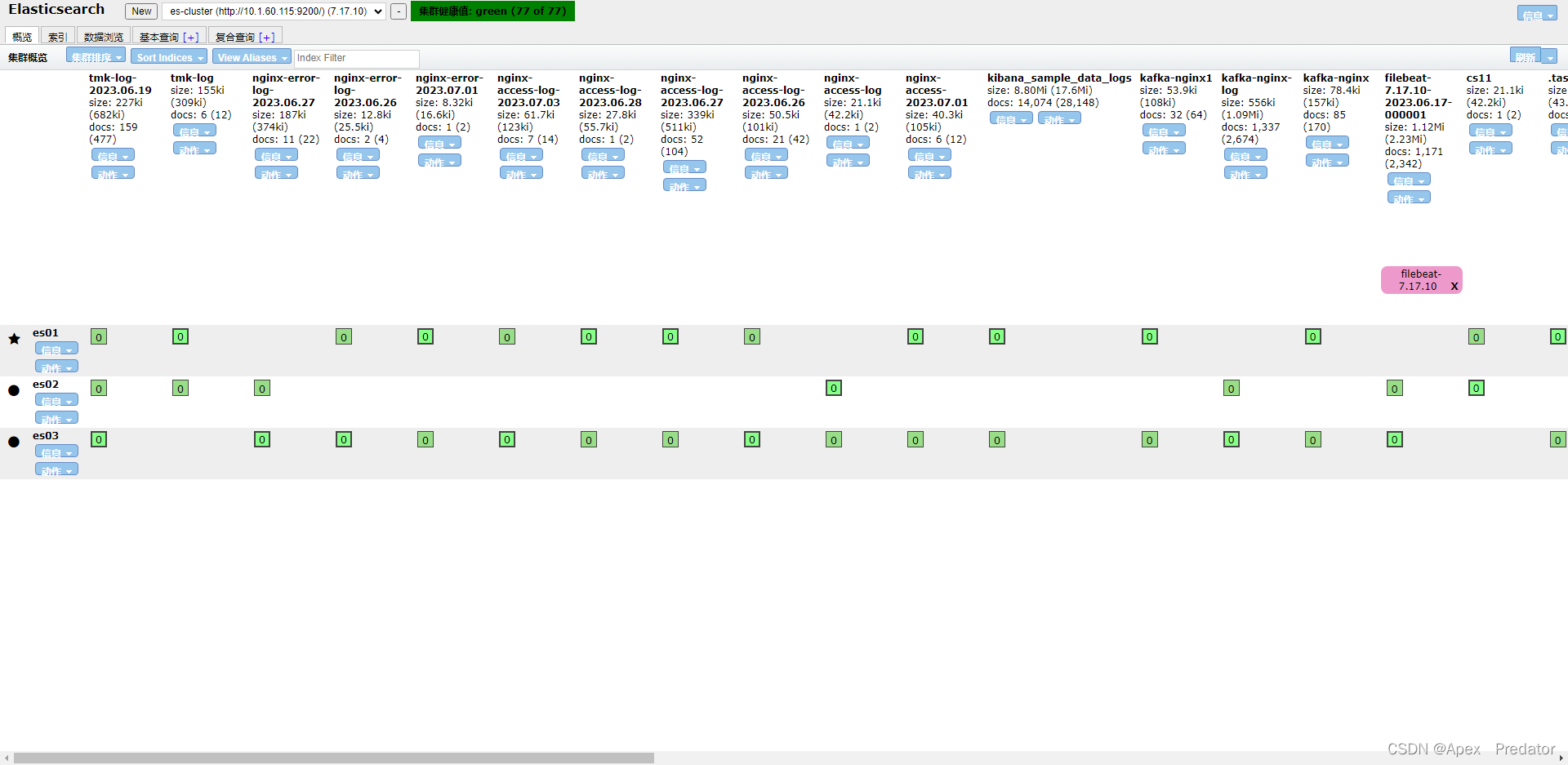Open the 信息 dropdown under tmk-log-2023.06.19
This screenshot has width=1568, height=765.
click(x=113, y=155)
